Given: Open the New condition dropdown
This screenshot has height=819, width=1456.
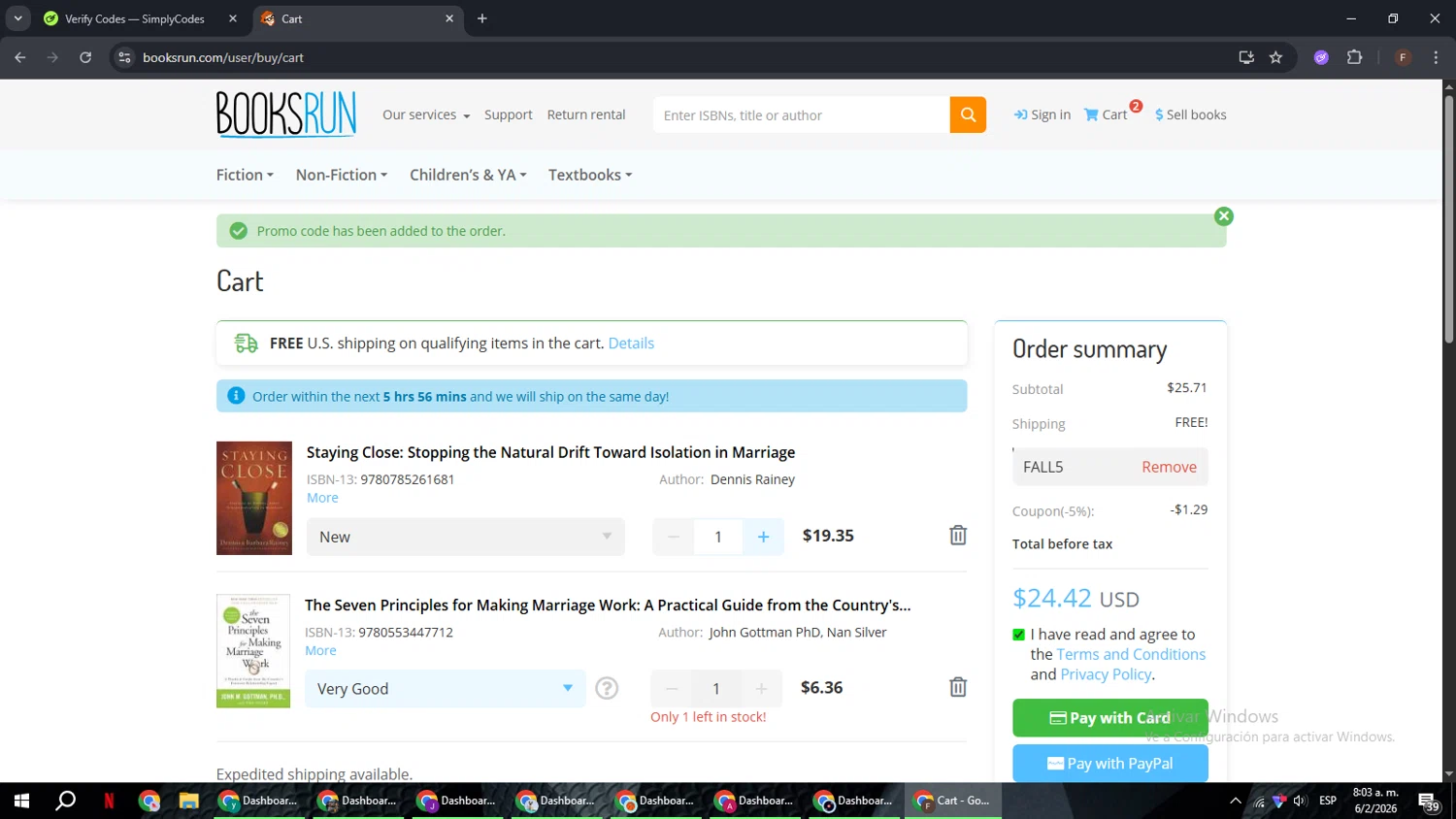Looking at the screenshot, I should click(x=466, y=537).
